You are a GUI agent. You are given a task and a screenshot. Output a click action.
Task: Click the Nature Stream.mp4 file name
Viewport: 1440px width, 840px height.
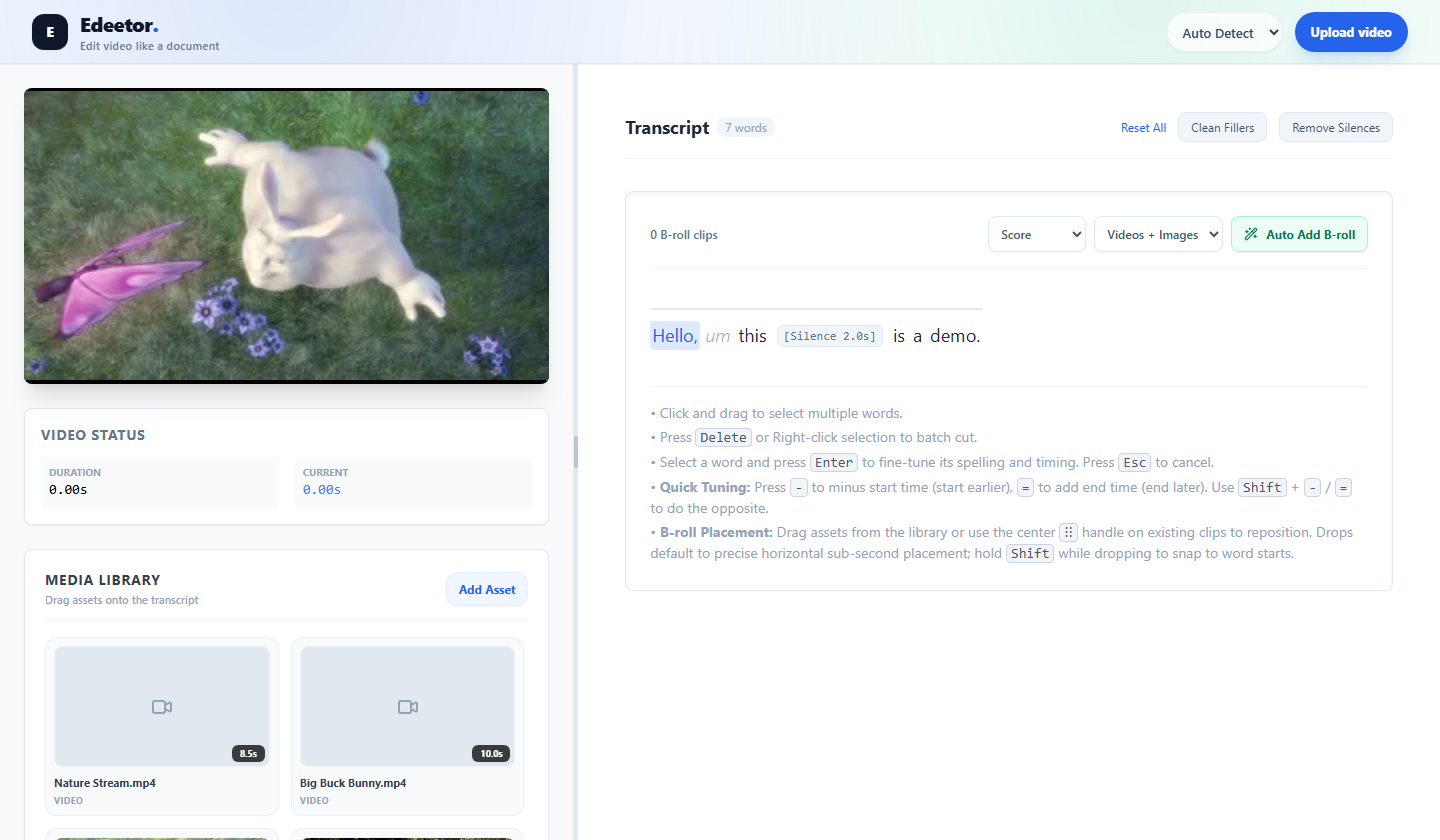tap(105, 783)
